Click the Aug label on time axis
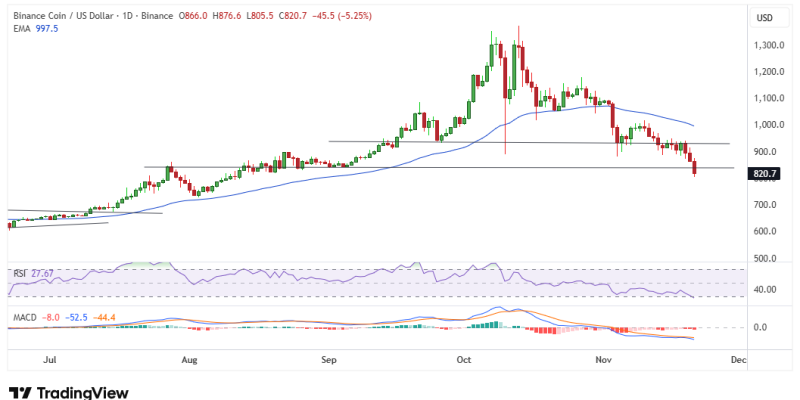 [x=187, y=356]
